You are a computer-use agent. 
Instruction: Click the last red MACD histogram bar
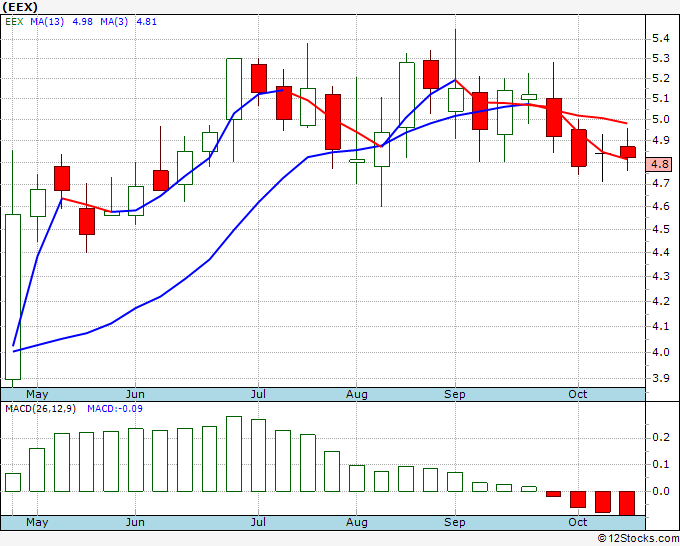pos(627,503)
